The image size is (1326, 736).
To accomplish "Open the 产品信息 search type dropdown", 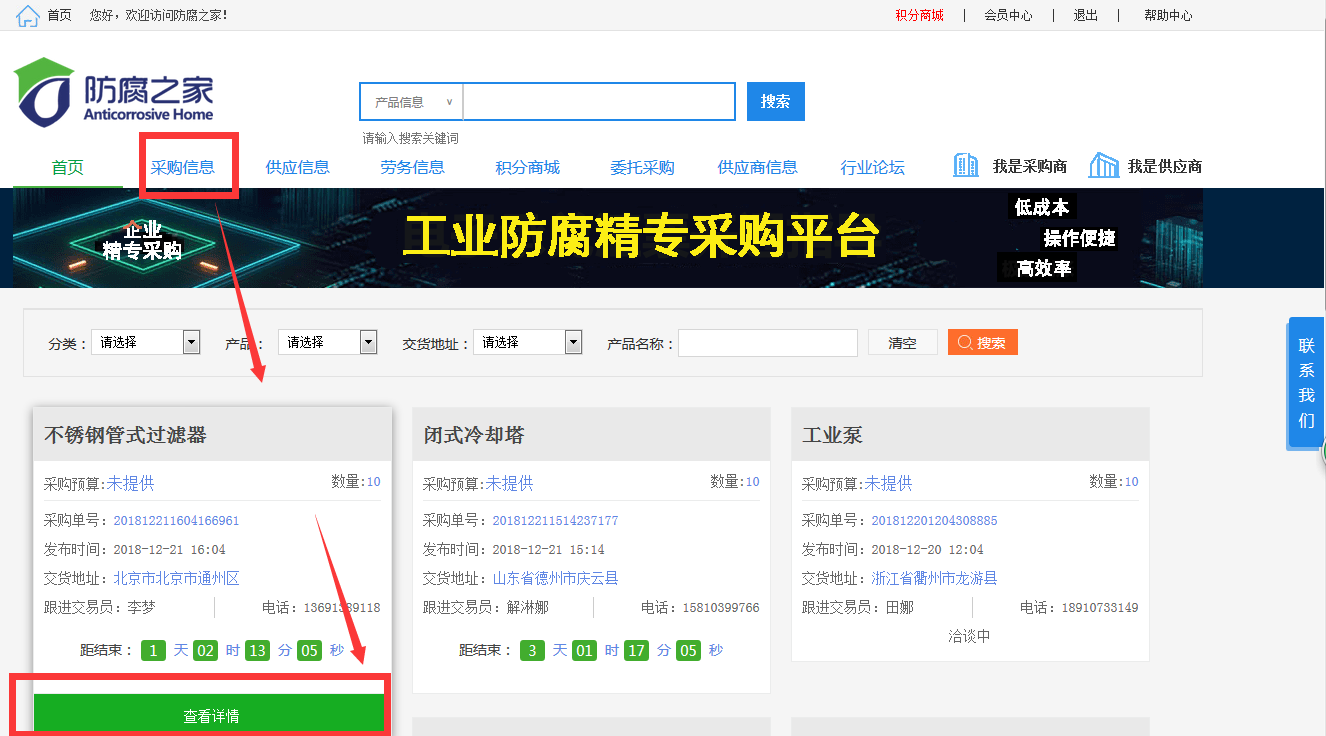I will pos(410,101).
